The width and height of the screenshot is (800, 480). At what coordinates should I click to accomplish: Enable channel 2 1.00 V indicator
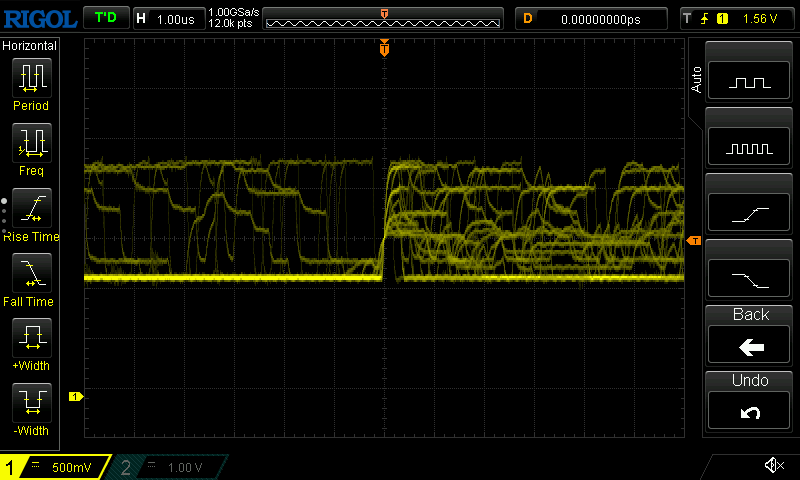[170, 467]
